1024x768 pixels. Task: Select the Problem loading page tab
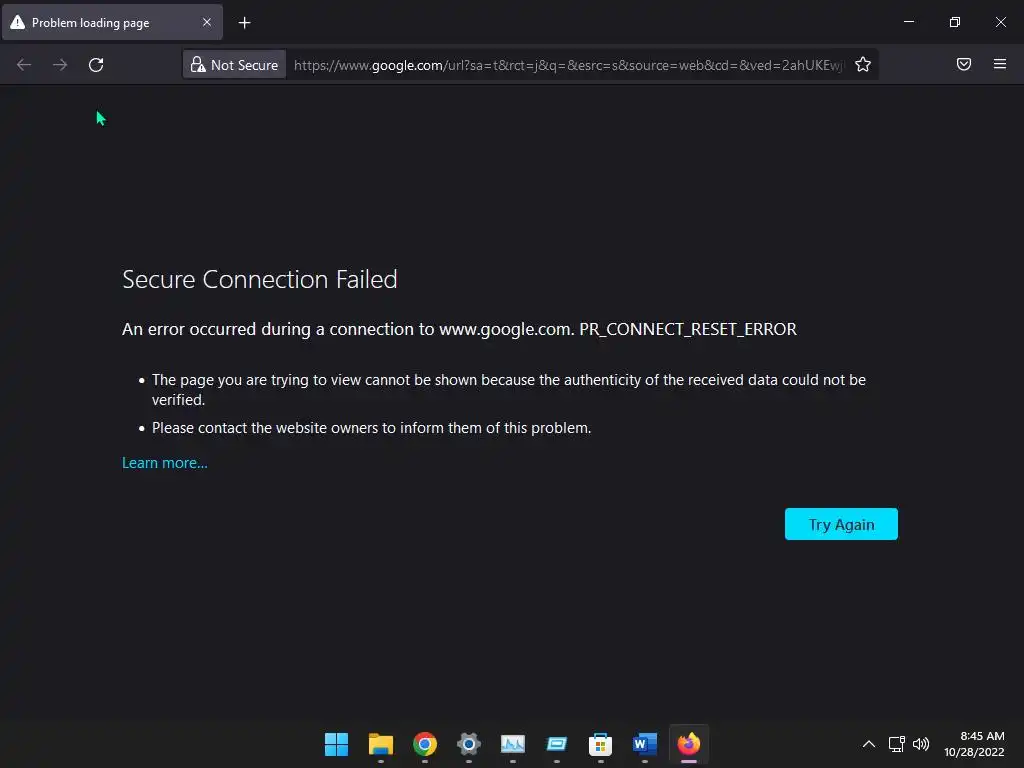pos(100,22)
